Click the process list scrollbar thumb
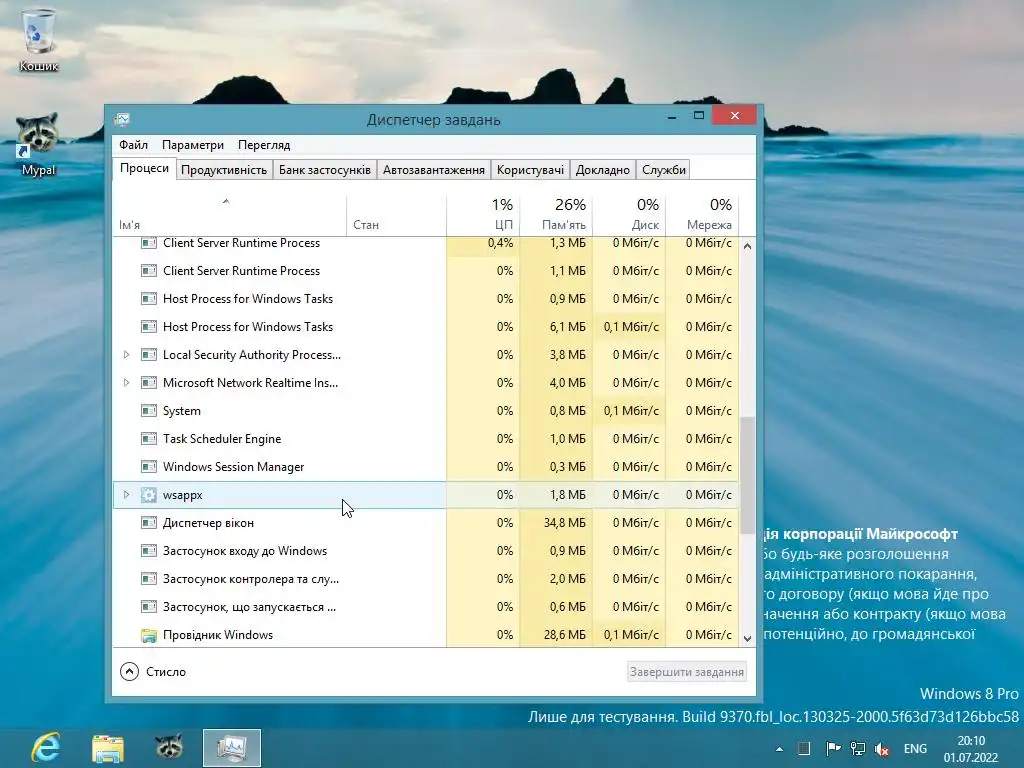This screenshot has height=768, width=1024. tap(748, 475)
